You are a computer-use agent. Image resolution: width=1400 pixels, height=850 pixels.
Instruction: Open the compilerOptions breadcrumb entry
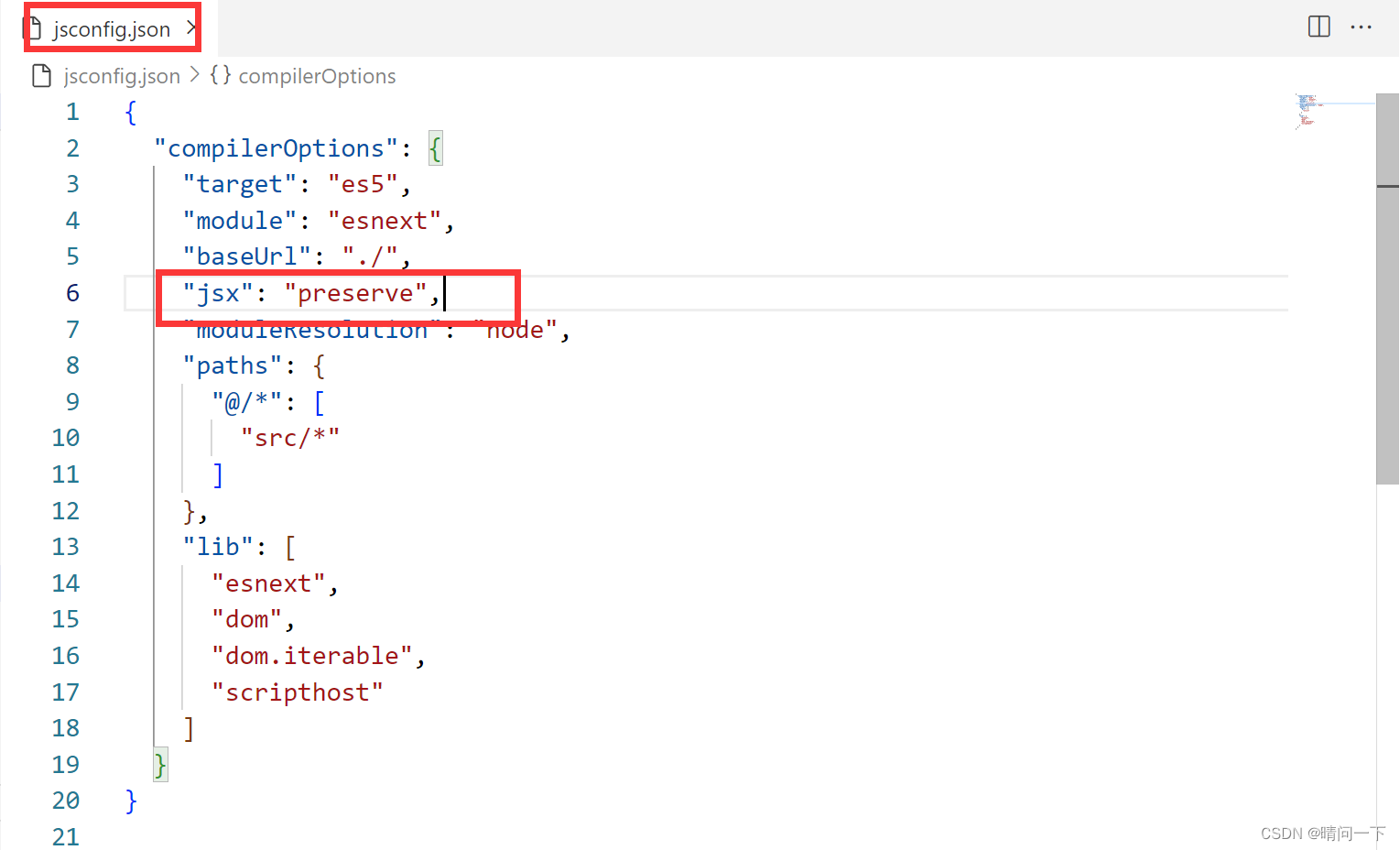317,76
